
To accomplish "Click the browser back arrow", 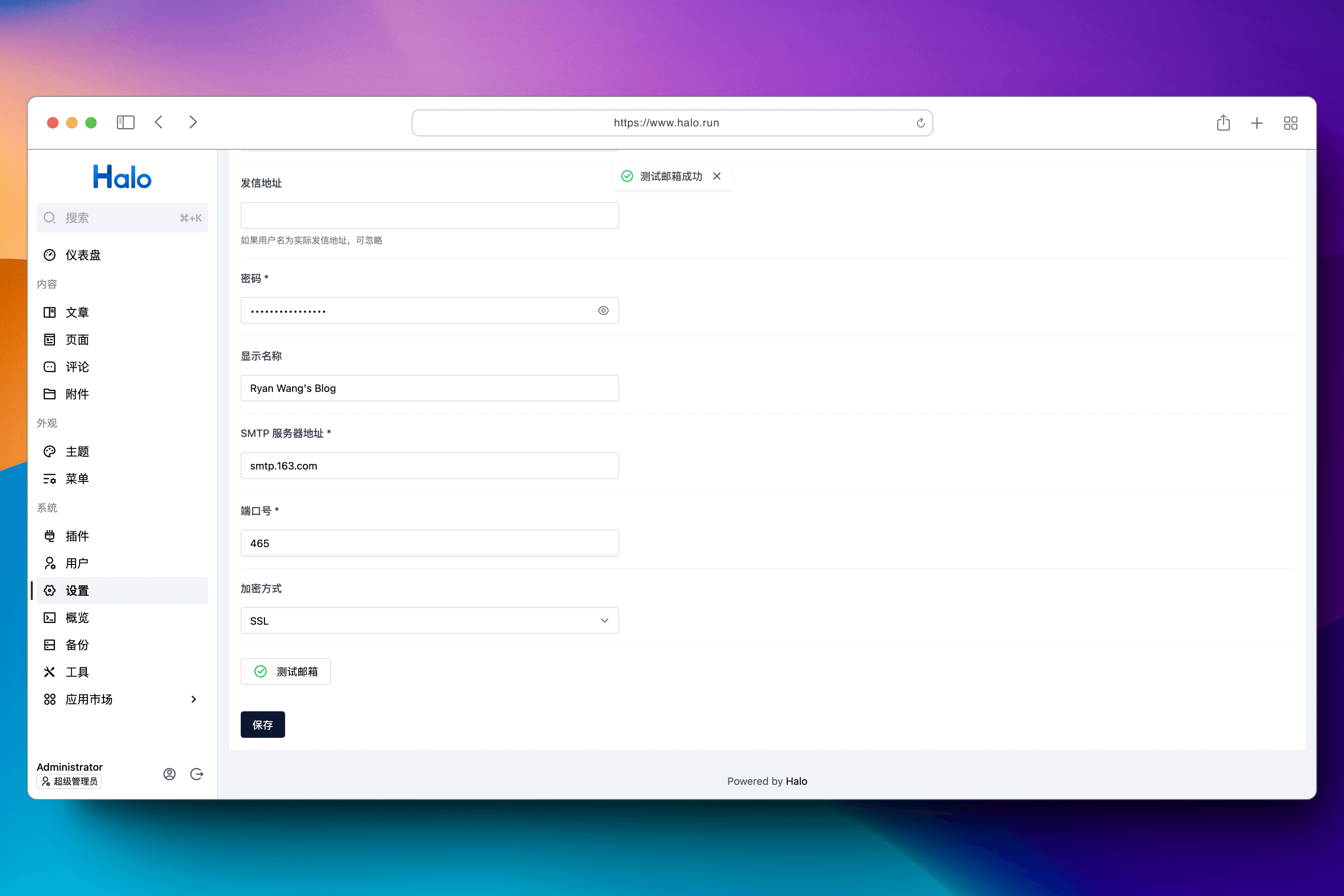I will (x=159, y=122).
